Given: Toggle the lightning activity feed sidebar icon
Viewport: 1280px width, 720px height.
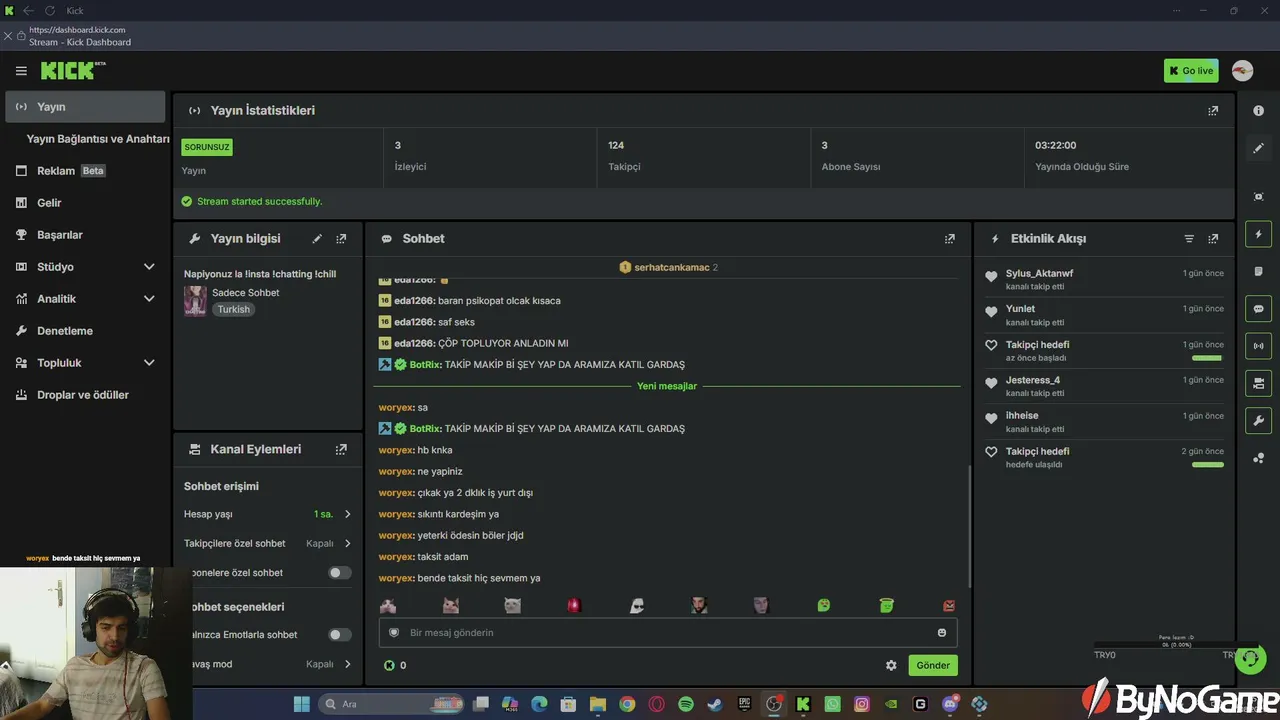Looking at the screenshot, I should (1259, 234).
